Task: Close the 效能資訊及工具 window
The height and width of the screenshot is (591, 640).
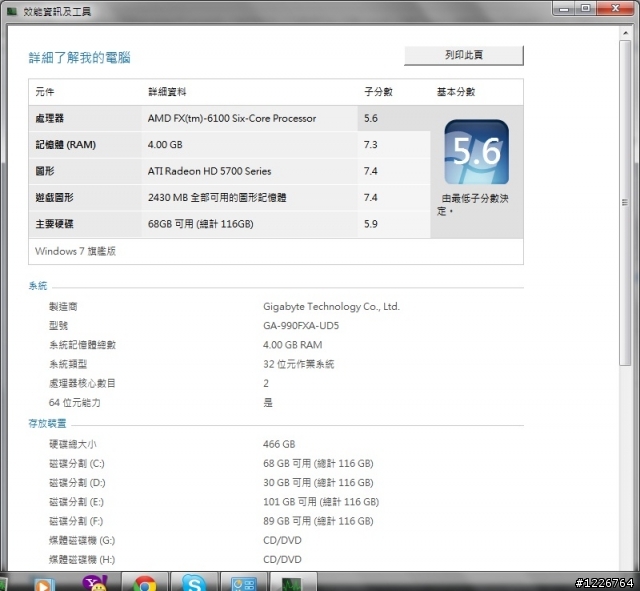Action: tap(616, 8)
